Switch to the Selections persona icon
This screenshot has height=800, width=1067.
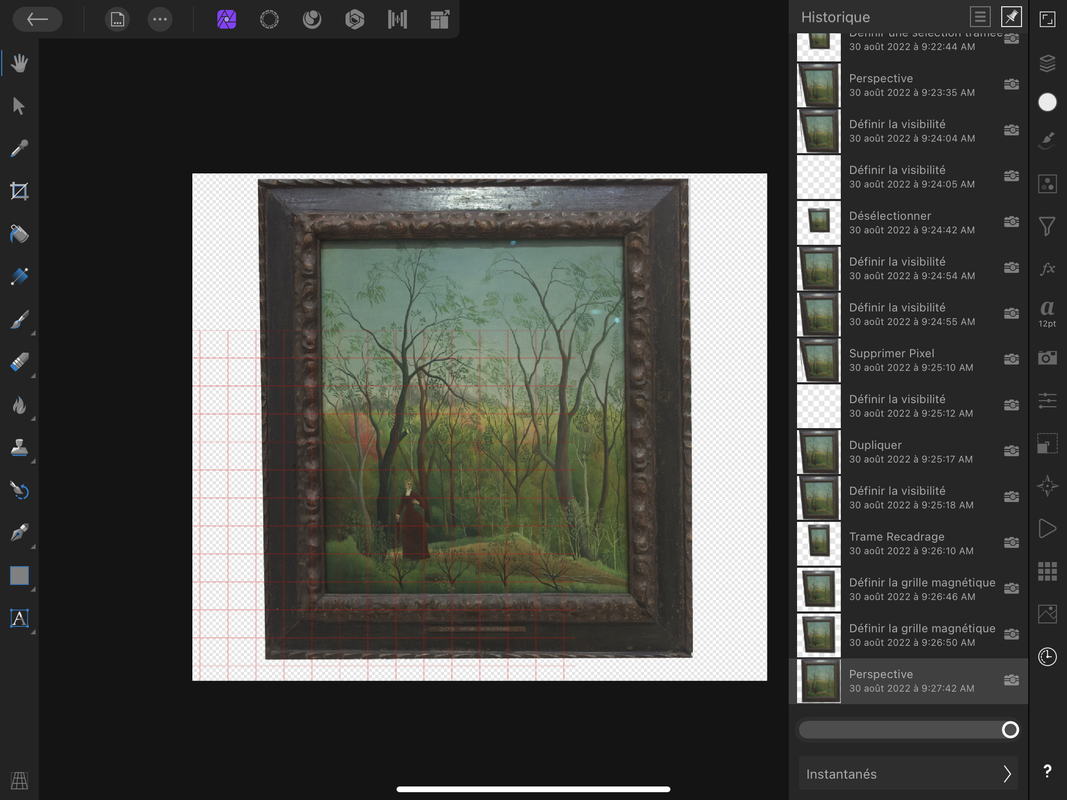[269, 19]
